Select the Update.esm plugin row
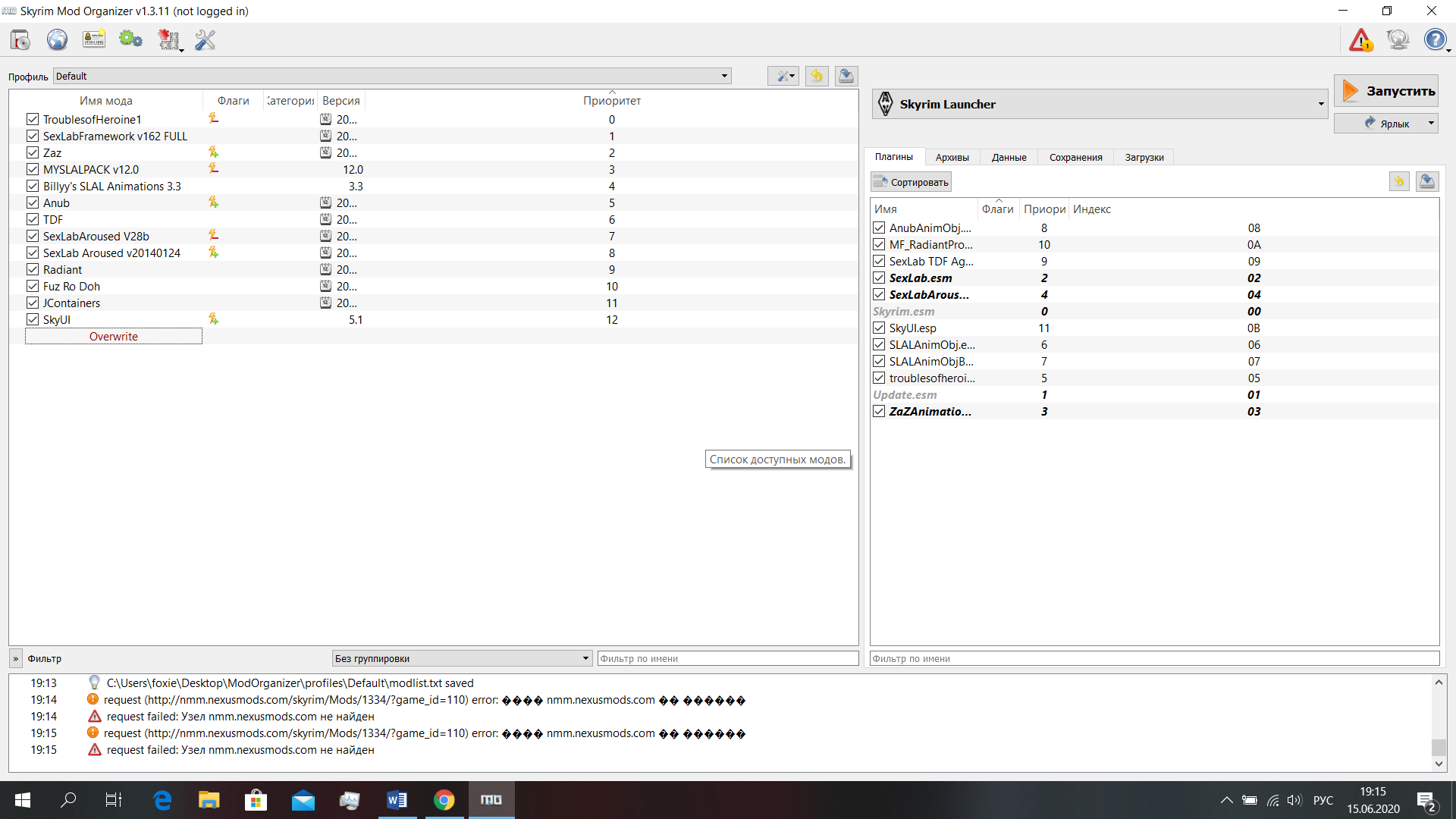Screen dimensions: 1456x819 tap(1154, 394)
